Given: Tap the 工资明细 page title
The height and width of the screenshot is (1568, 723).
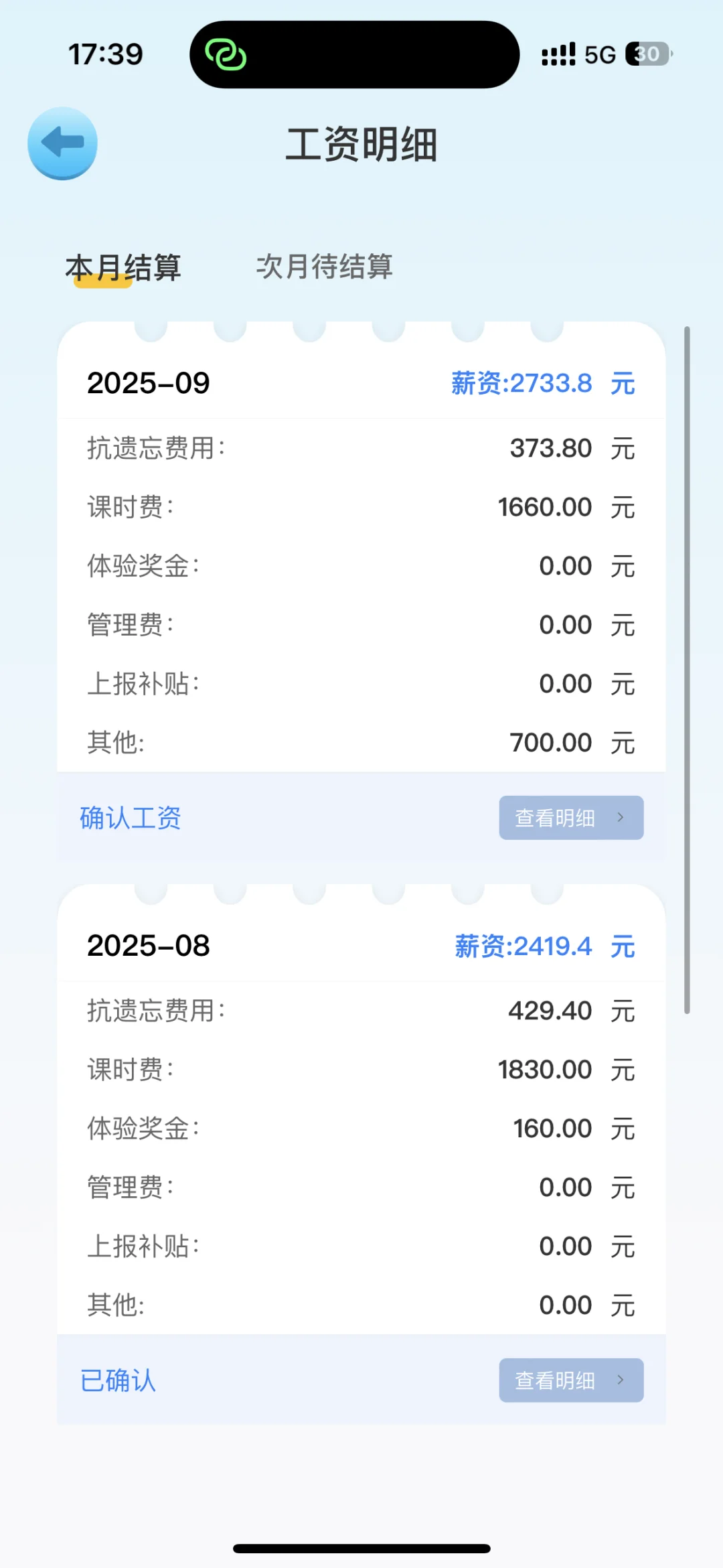Looking at the screenshot, I should (361, 145).
